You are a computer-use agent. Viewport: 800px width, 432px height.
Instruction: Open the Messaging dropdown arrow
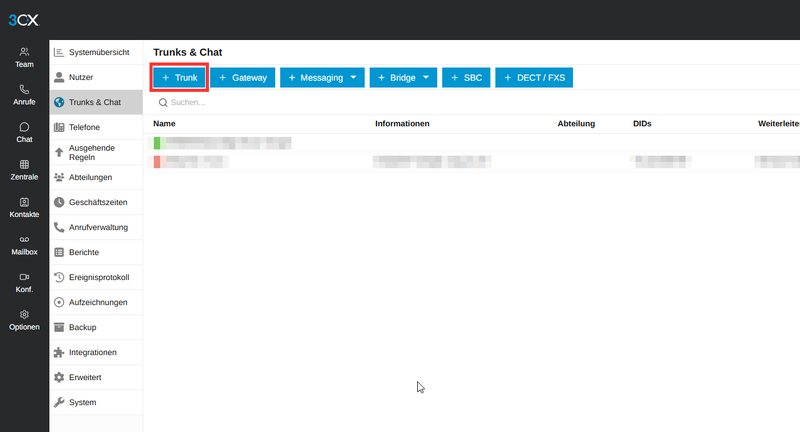pos(354,78)
